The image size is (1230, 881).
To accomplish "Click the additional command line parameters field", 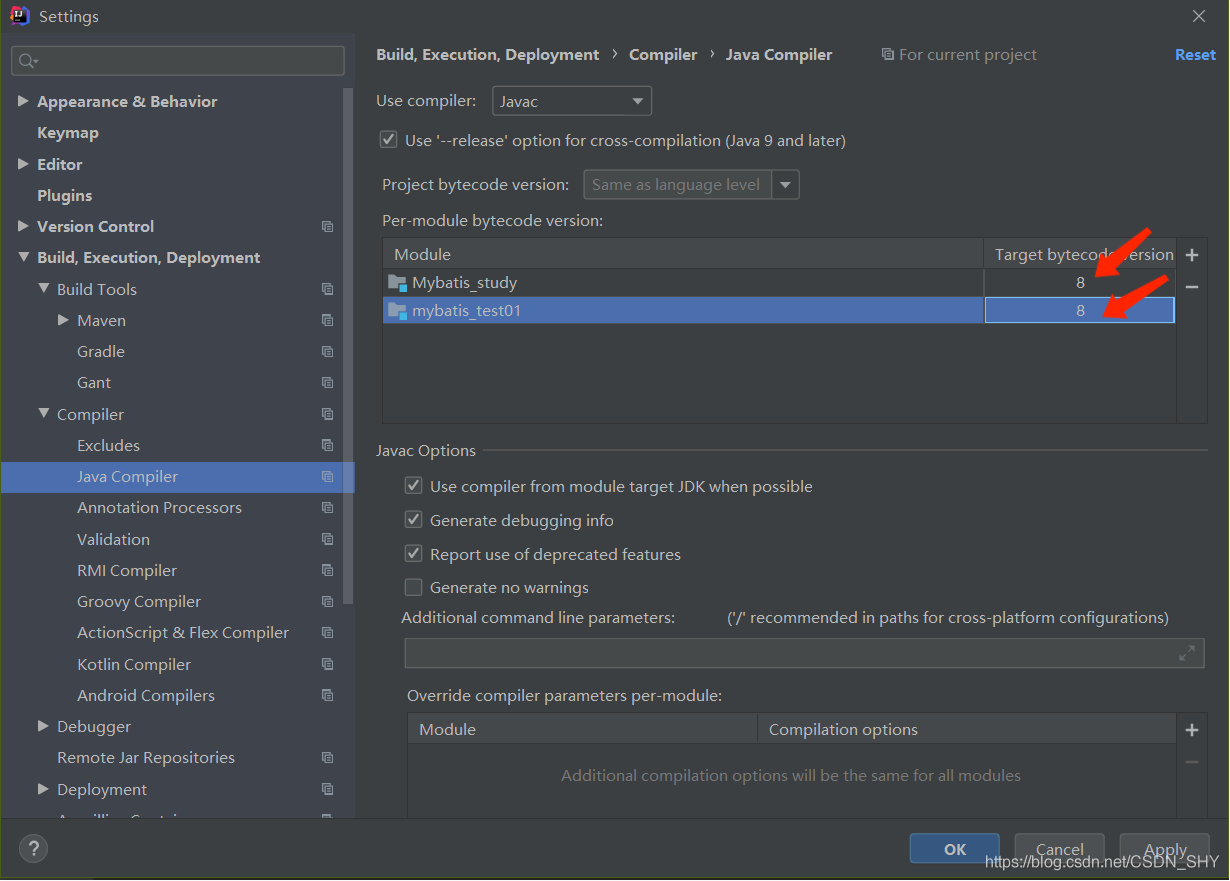I will coord(790,653).
